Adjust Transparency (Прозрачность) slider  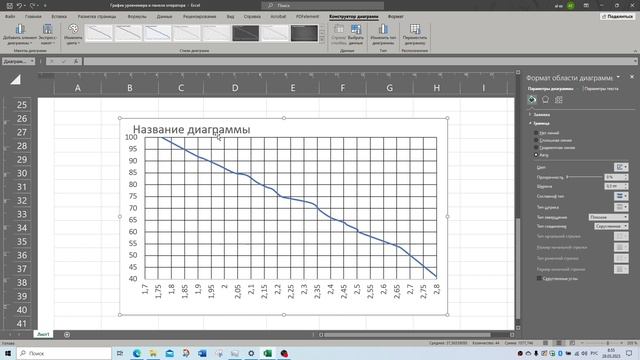(584, 177)
